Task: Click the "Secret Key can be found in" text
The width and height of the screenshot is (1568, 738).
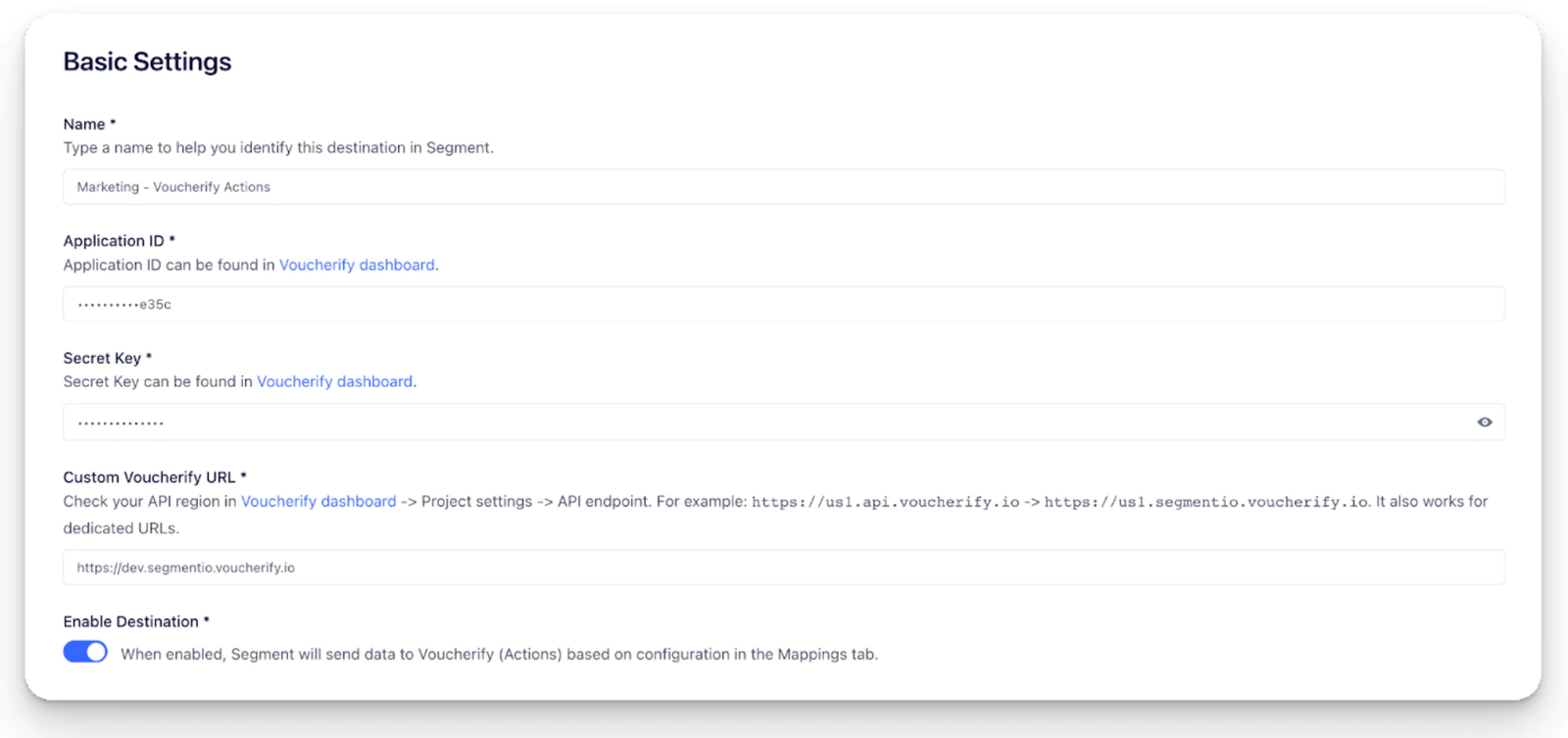Action: pos(157,381)
